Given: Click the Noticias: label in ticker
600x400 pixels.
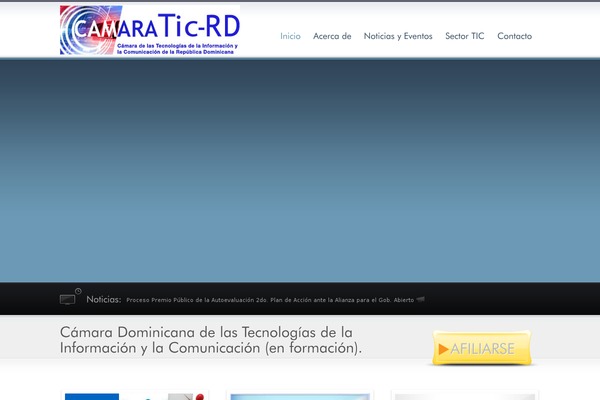Looking at the screenshot, I should click(x=104, y=299).
